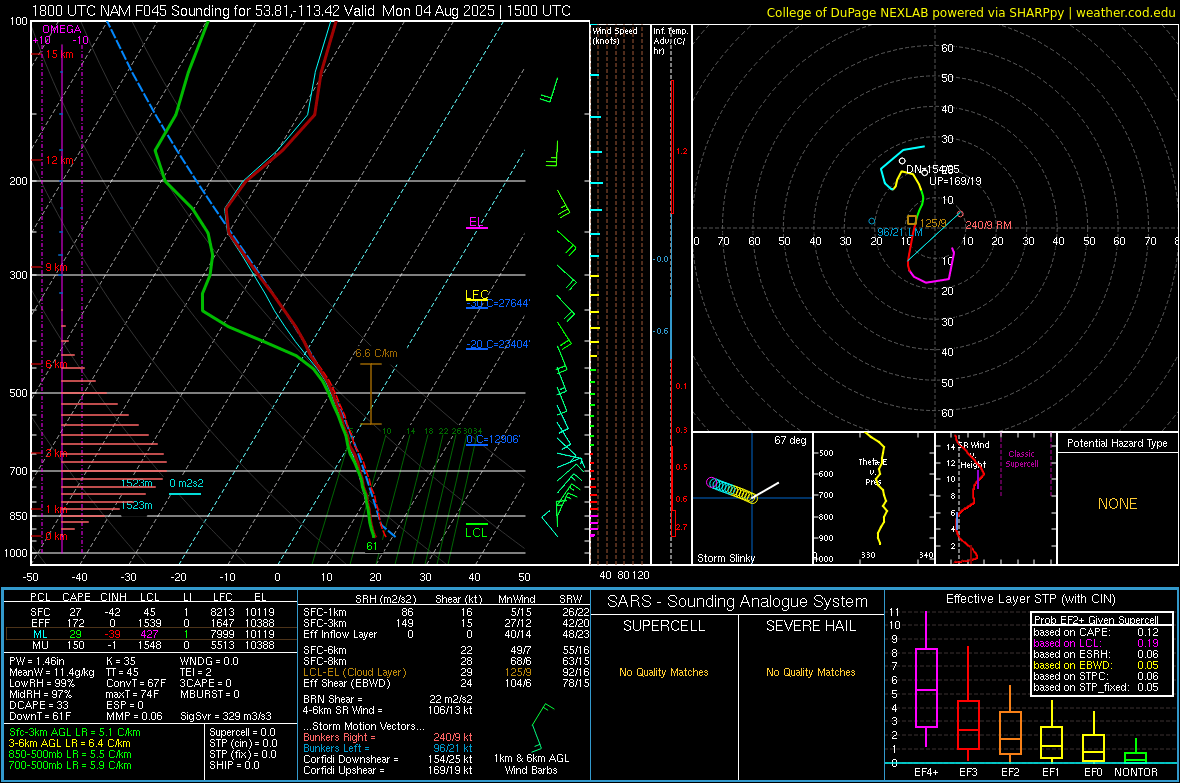Select the yellow 'LFC' level label
This screenshot has height=783, width=1180.
pos(476,294)
